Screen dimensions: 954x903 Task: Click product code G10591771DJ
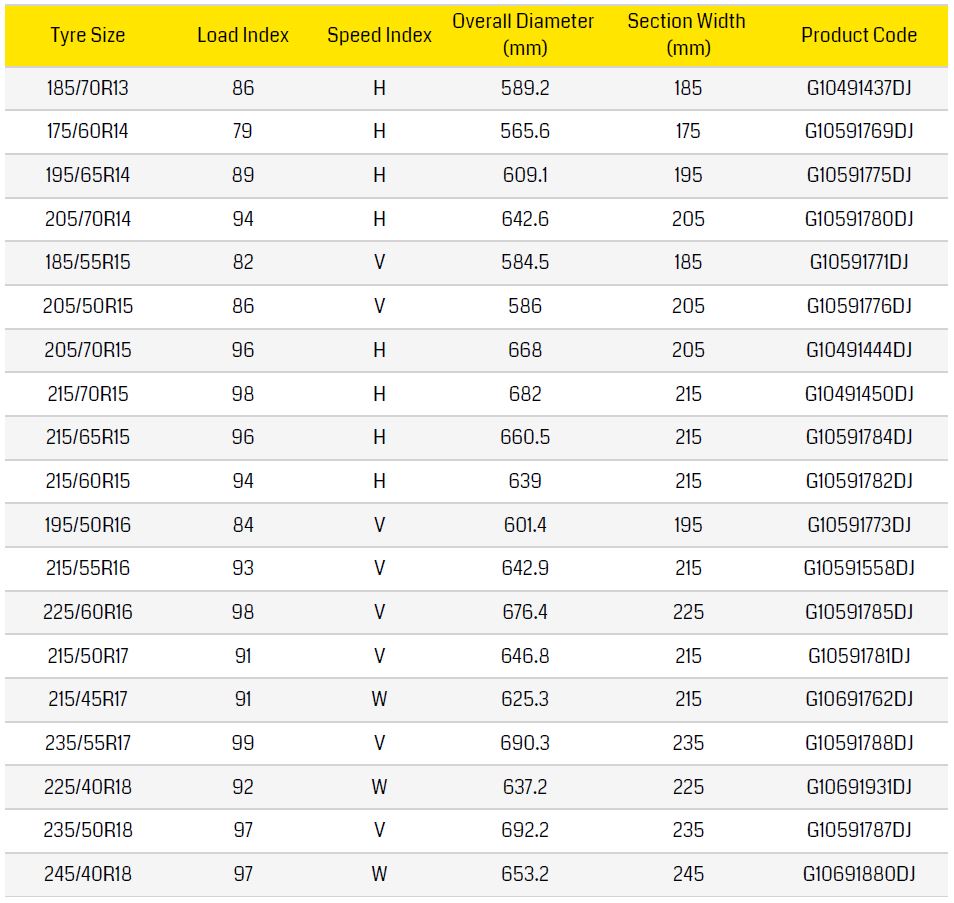[x=859, y=263]
